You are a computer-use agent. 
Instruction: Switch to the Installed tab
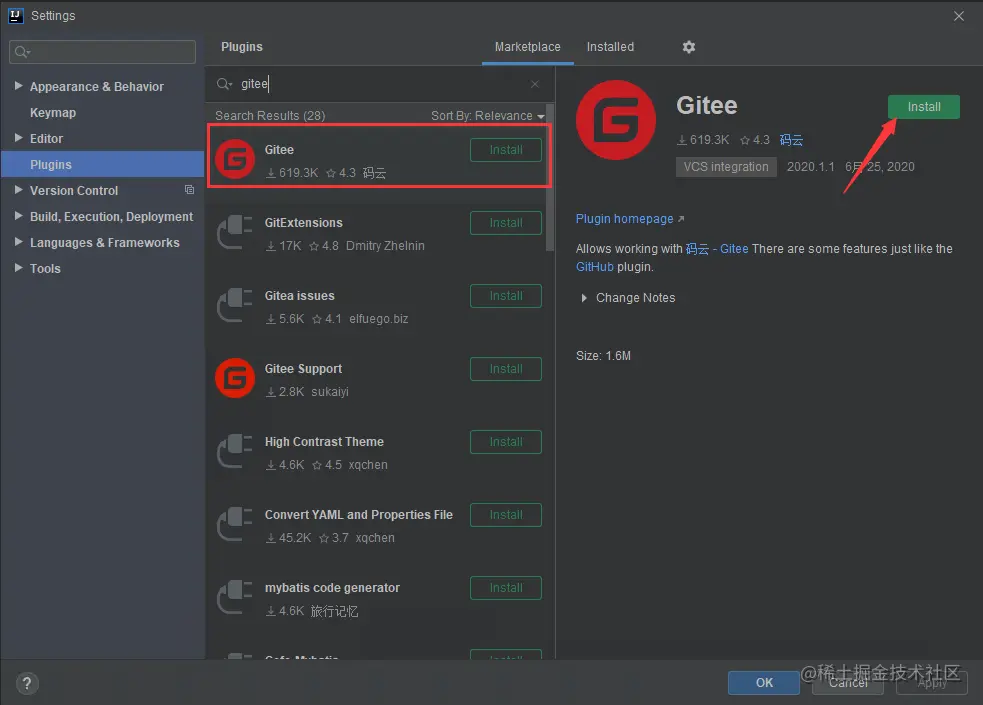click(x=610, y=47)
